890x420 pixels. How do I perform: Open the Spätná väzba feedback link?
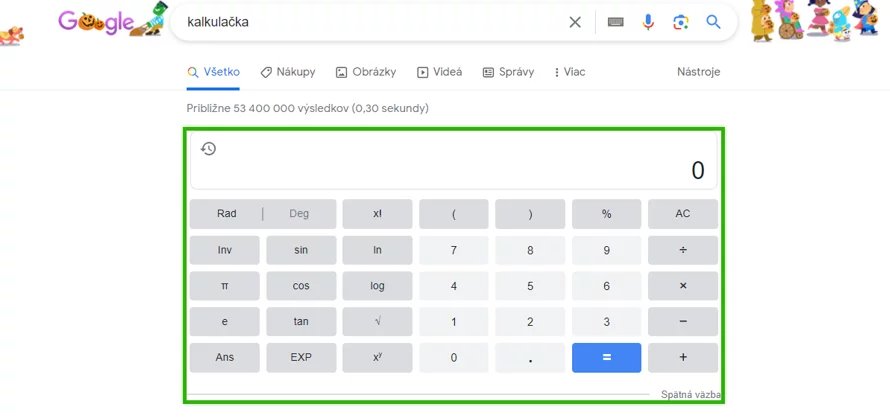691,395
